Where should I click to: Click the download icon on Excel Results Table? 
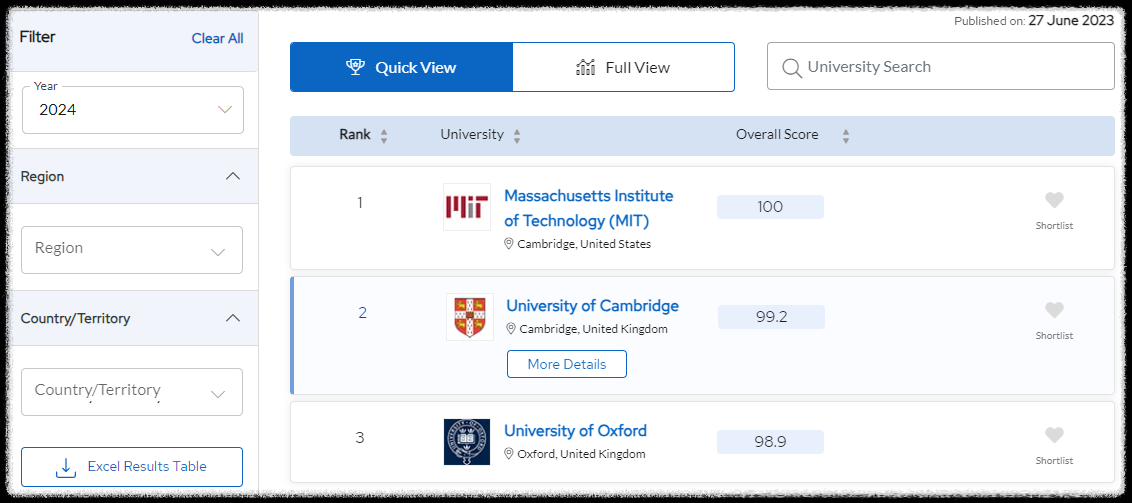(x=66, y=468)
